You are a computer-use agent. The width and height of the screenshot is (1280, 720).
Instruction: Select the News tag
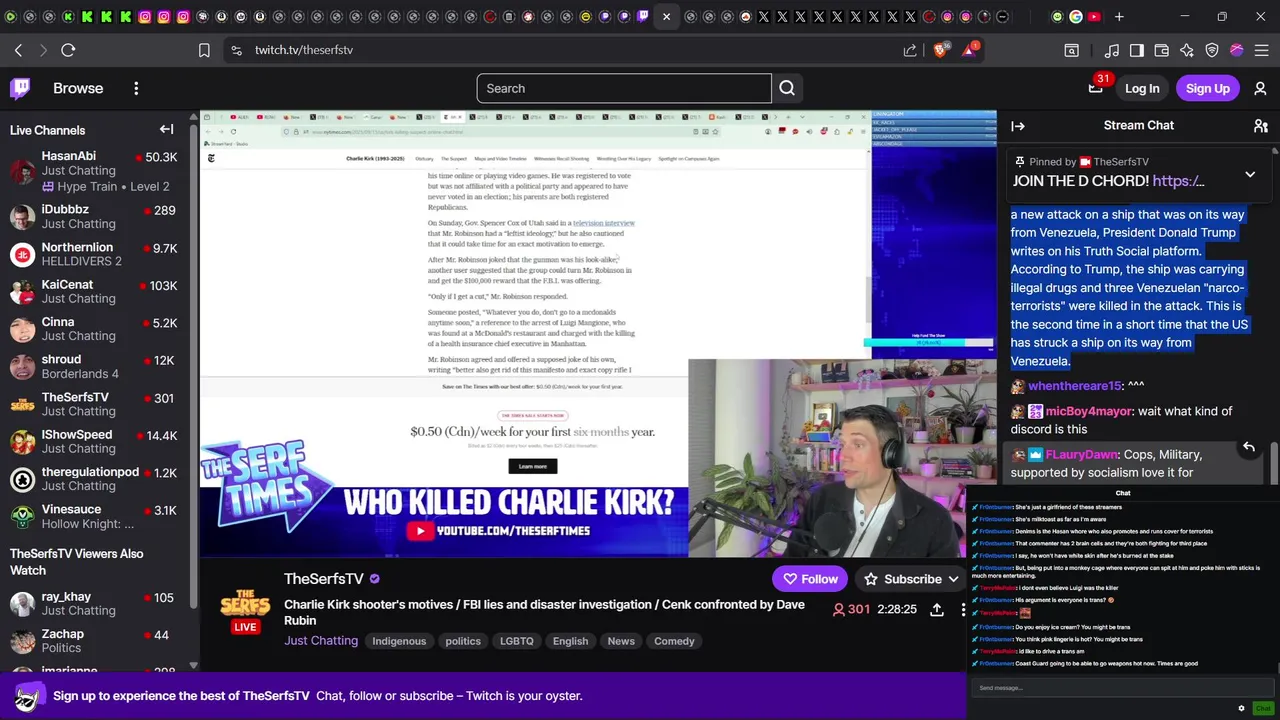pyautogui.click(x=621, y=641)
